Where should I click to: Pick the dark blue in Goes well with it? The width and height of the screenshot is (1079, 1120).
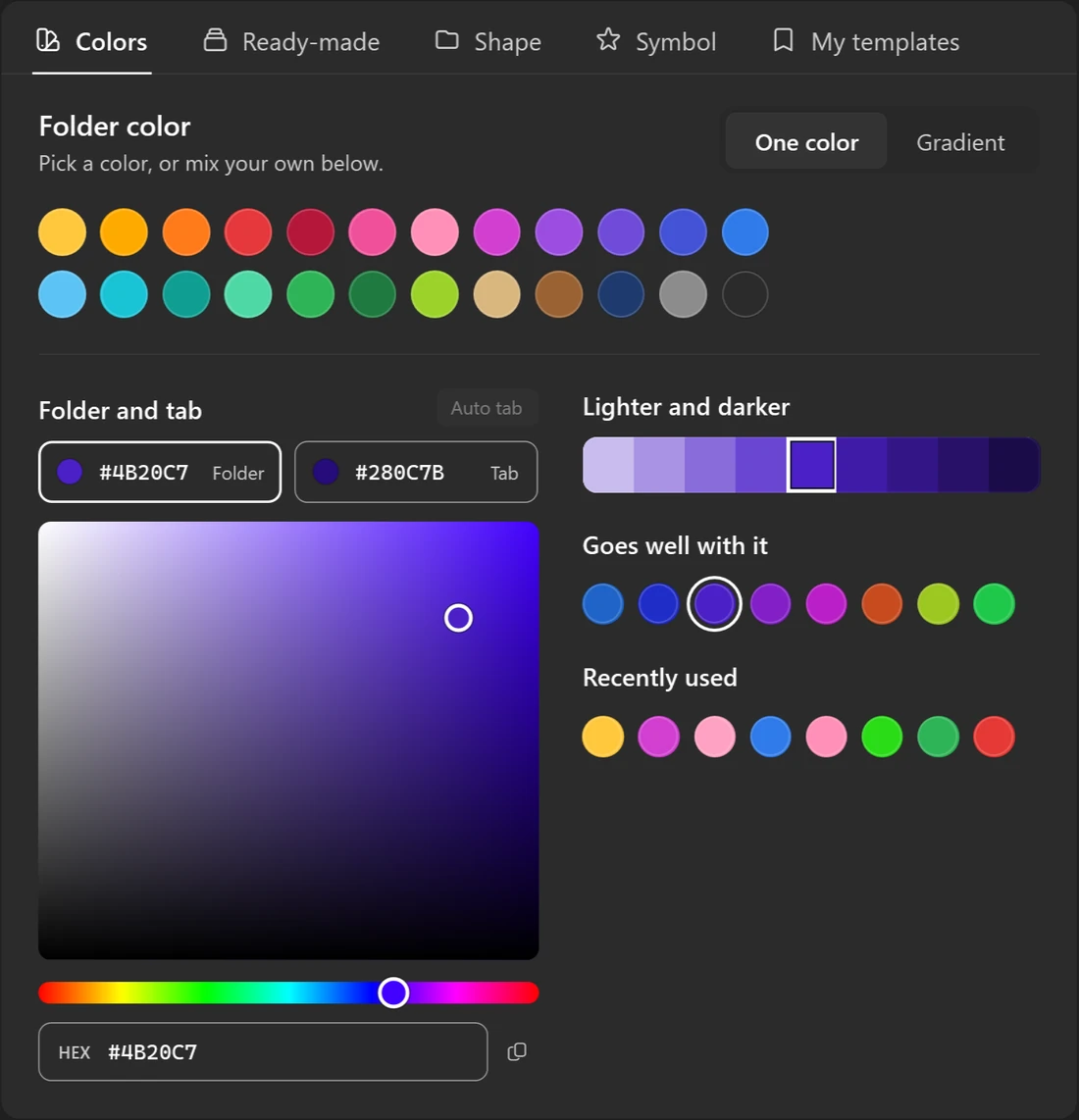(x=659, y=604)
